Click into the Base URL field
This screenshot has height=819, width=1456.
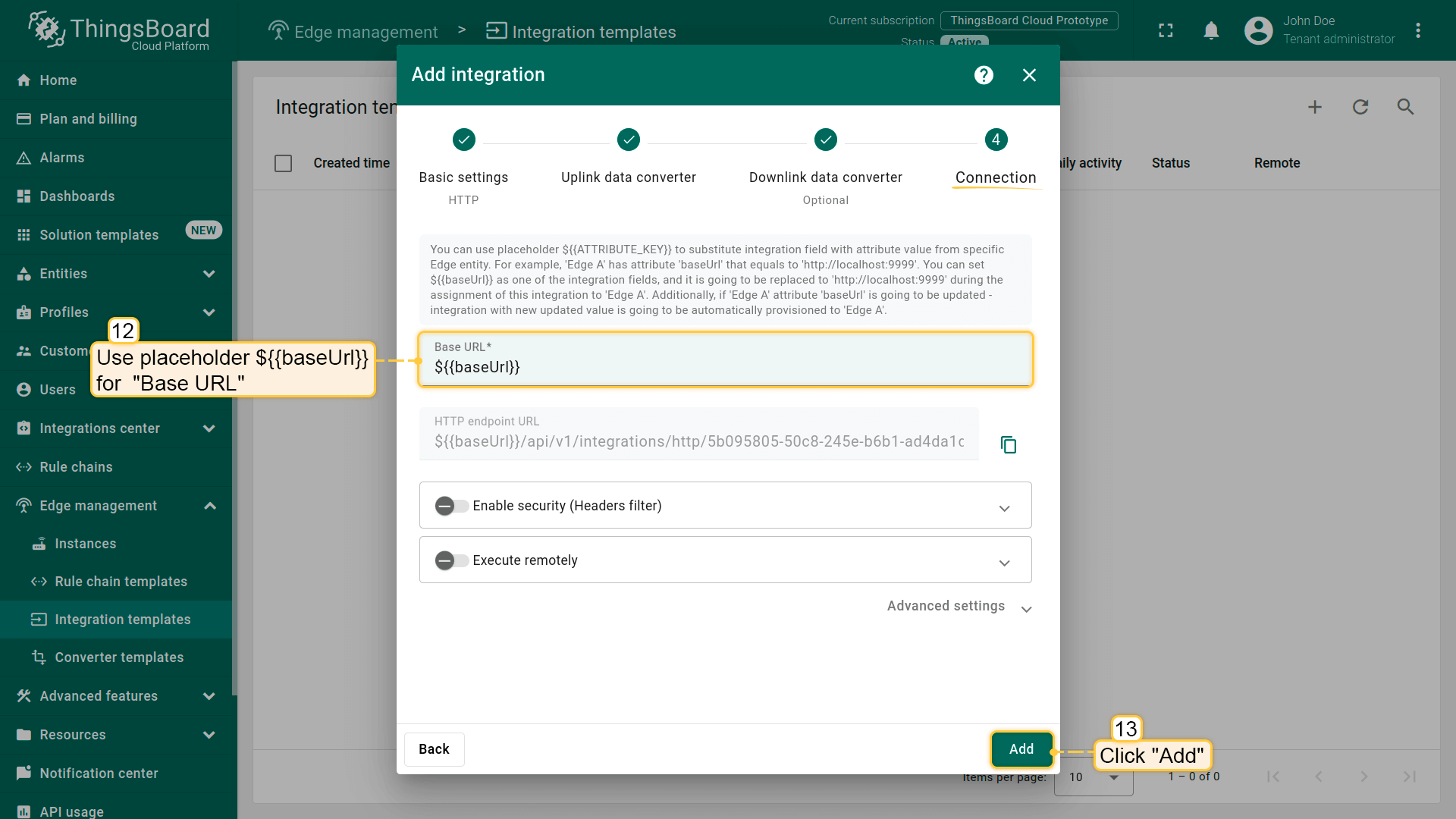click(x=724, y=367)
